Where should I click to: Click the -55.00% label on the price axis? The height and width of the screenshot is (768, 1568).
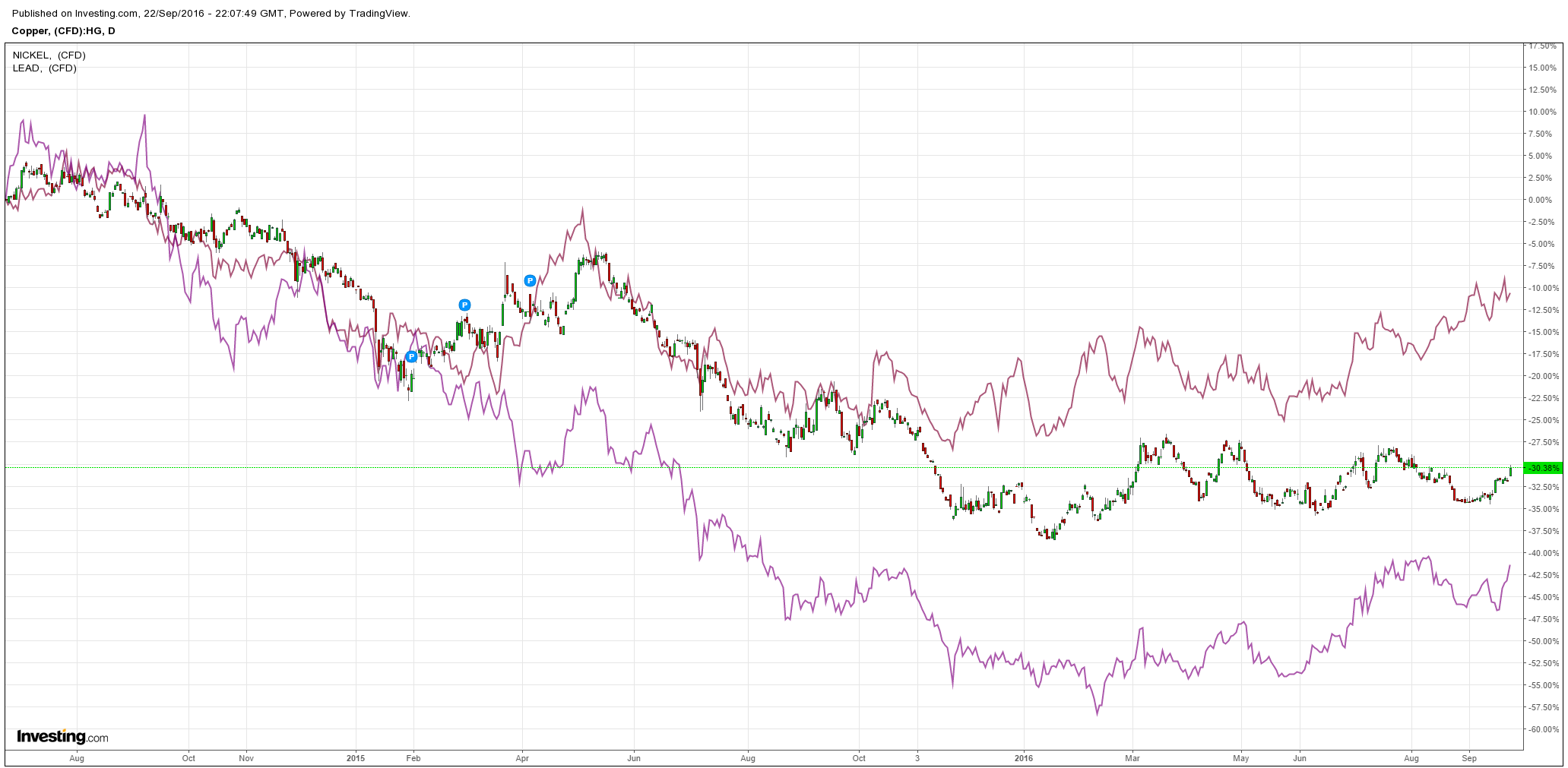(1542, 685)
